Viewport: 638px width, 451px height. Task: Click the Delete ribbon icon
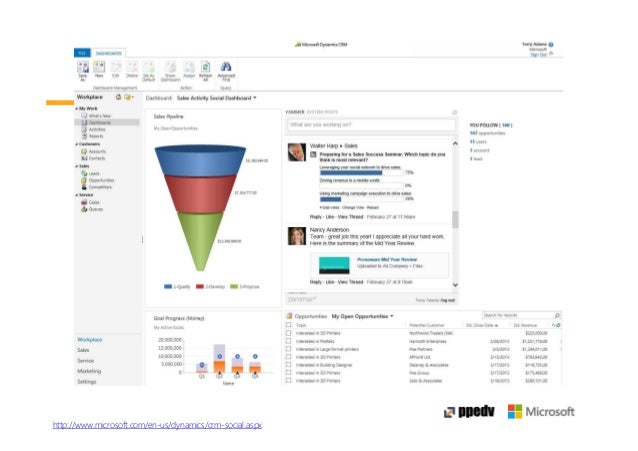[132, 67]
